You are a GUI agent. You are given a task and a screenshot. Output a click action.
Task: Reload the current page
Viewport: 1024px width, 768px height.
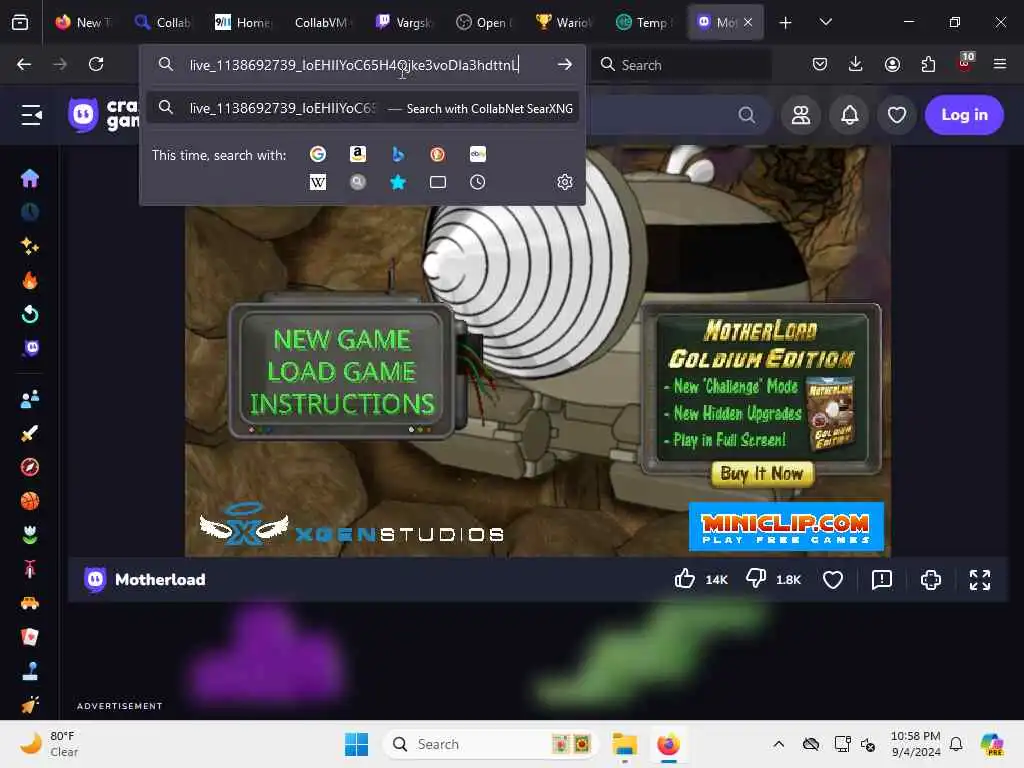(x=96, y=64)
